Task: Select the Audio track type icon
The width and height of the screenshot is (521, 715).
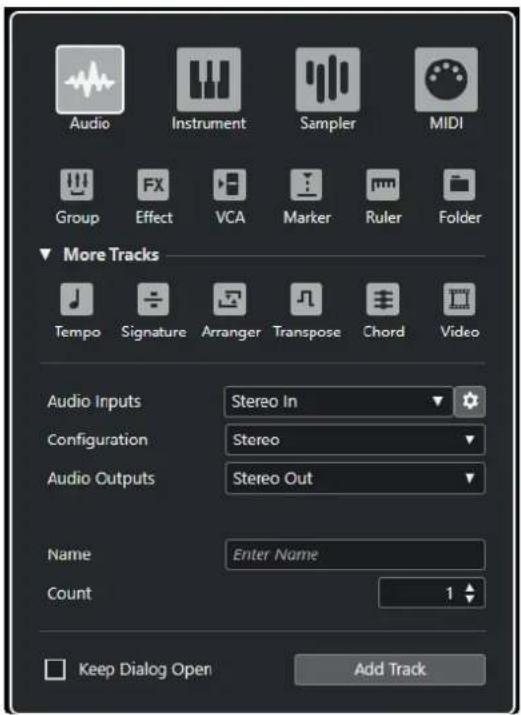Action: (x=90, y=79)
